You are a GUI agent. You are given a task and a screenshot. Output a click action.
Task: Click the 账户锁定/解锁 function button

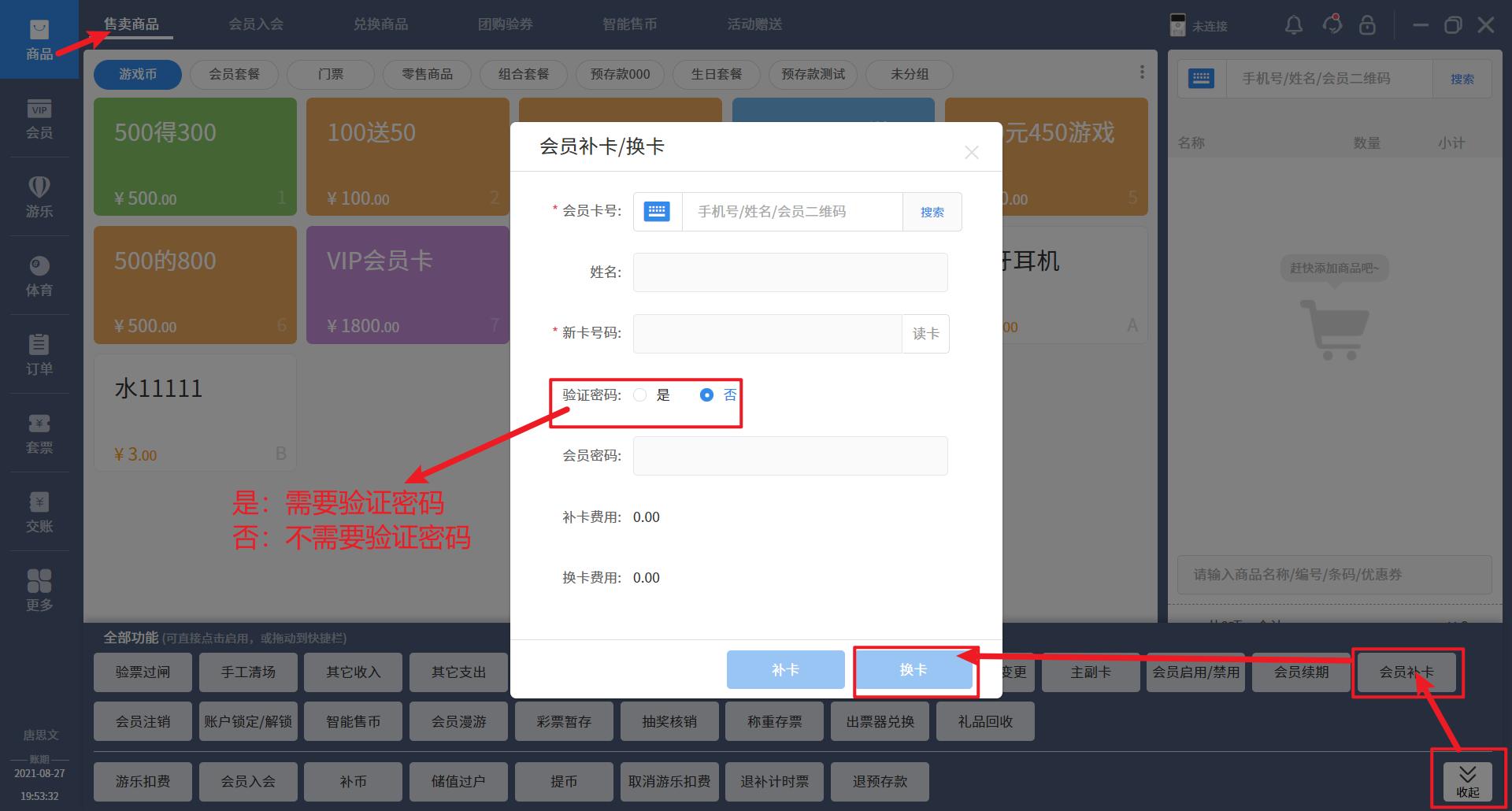(248, 721)
